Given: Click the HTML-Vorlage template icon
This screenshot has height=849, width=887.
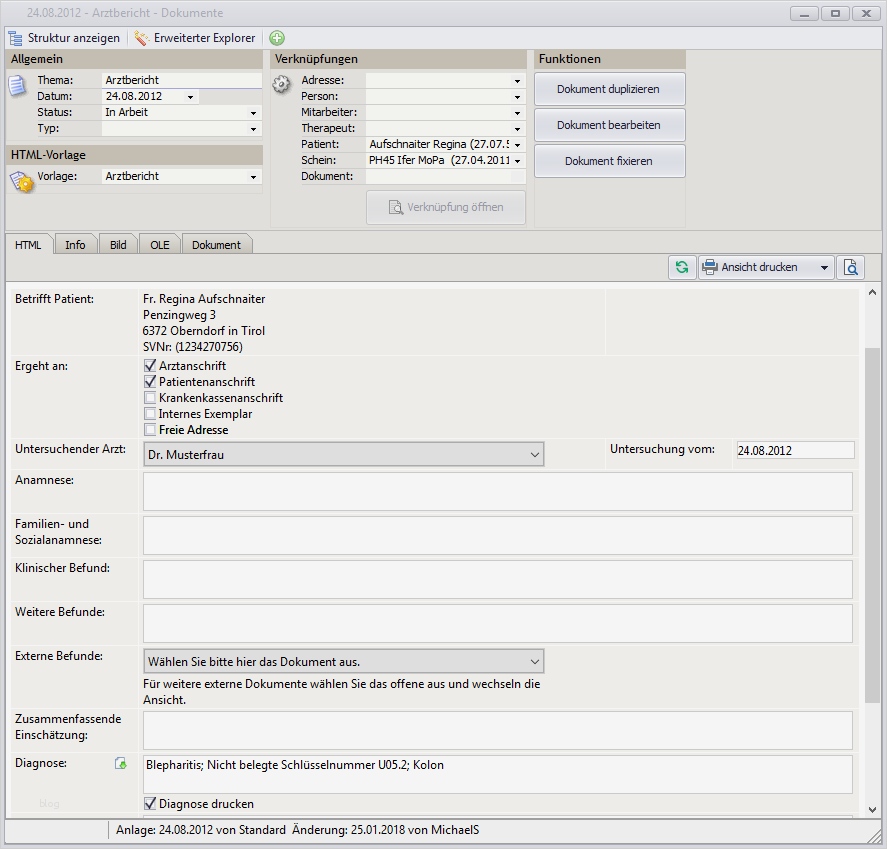Looking at the screenshot, I should point(21,181).
